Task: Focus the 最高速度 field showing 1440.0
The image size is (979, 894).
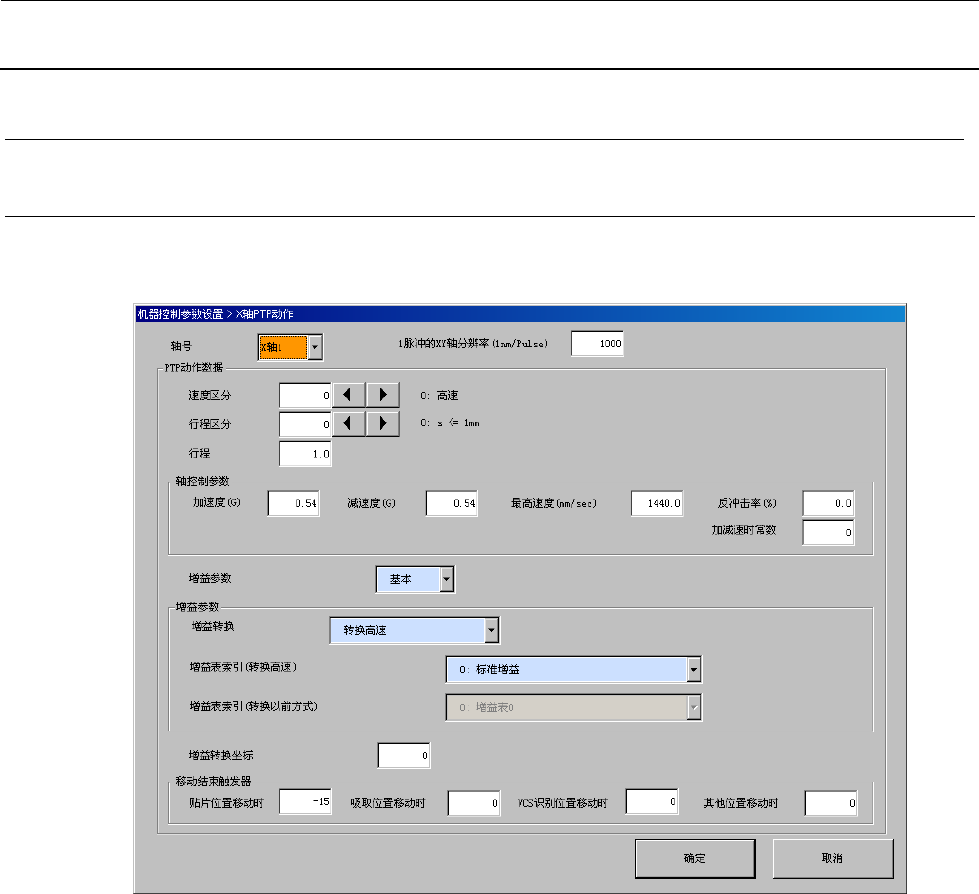Action: (x=658, y=504)
